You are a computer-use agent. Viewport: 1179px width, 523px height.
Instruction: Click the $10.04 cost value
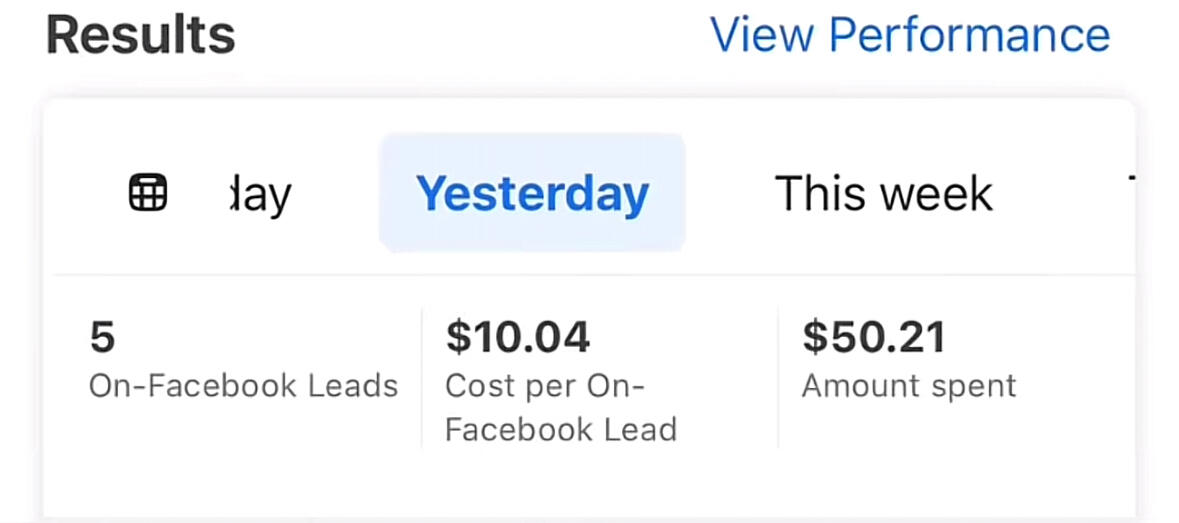pyautogui.click(x=518, y=337)
